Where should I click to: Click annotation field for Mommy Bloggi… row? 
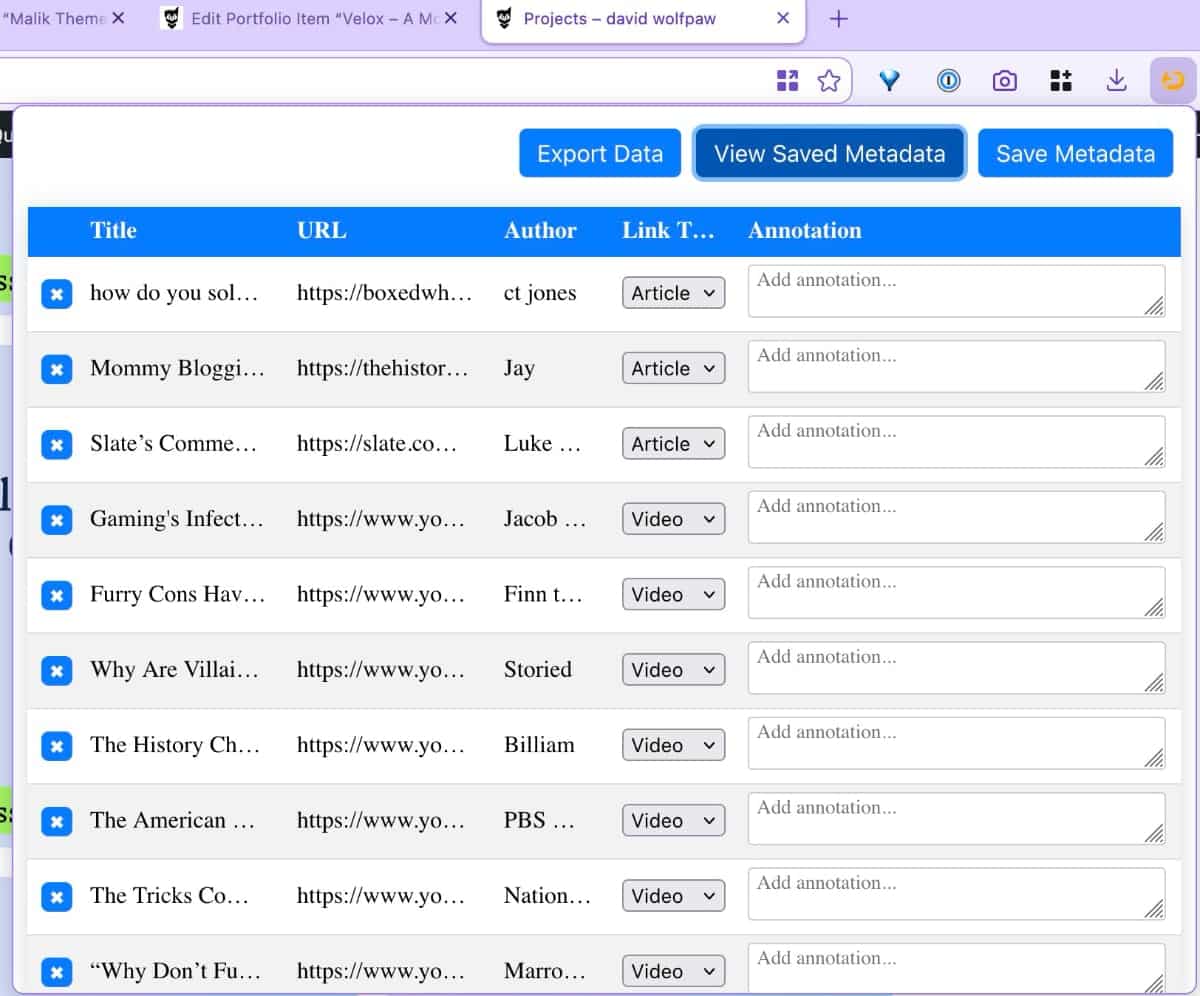956,366
